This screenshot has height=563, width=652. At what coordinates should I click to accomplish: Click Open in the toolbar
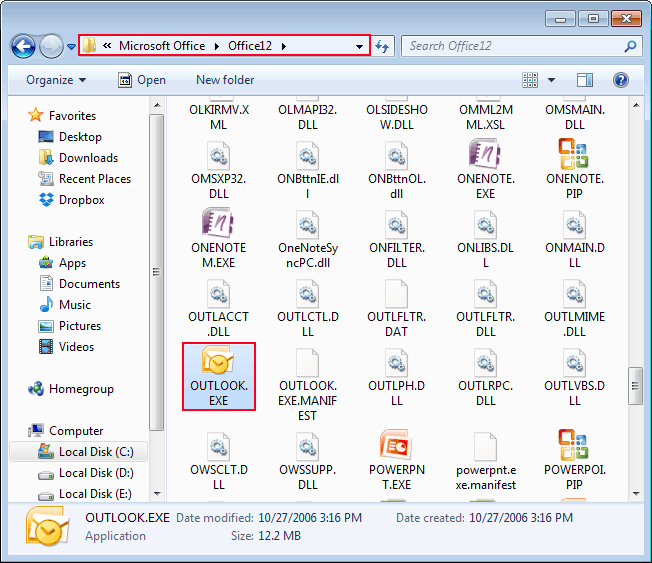142,80
